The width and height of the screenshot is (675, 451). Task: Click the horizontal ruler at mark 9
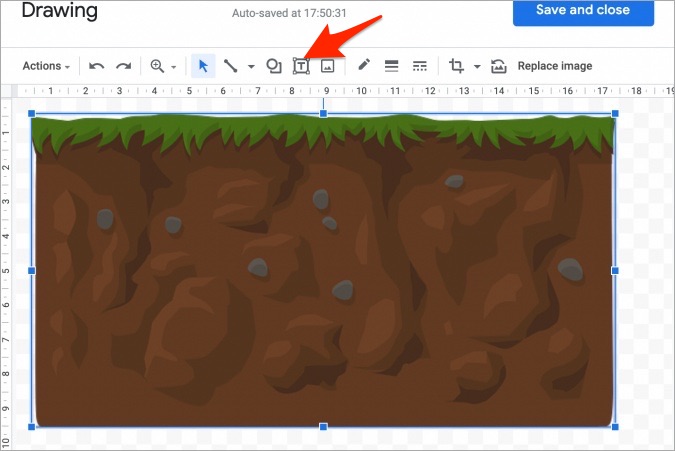pyautogui.click(x=326, y=91)
